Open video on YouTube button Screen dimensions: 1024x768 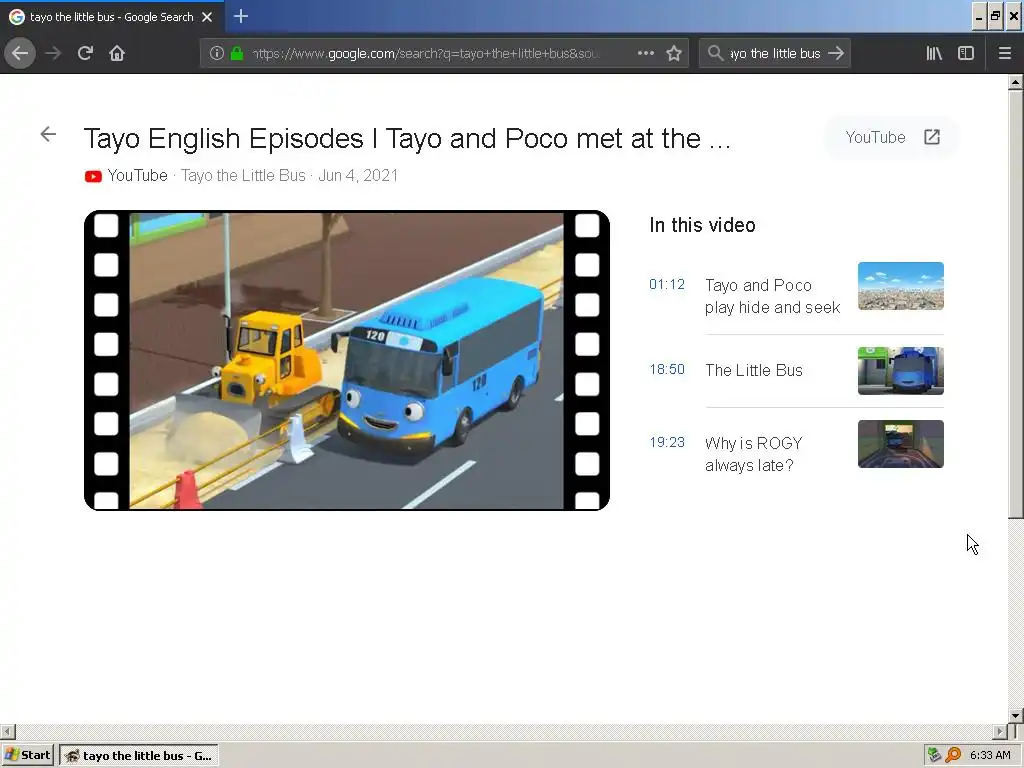click(892, 137)
